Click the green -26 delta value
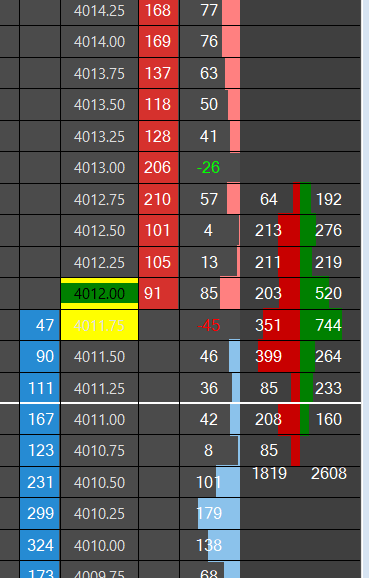369x578 pixels. pos(209,168)
